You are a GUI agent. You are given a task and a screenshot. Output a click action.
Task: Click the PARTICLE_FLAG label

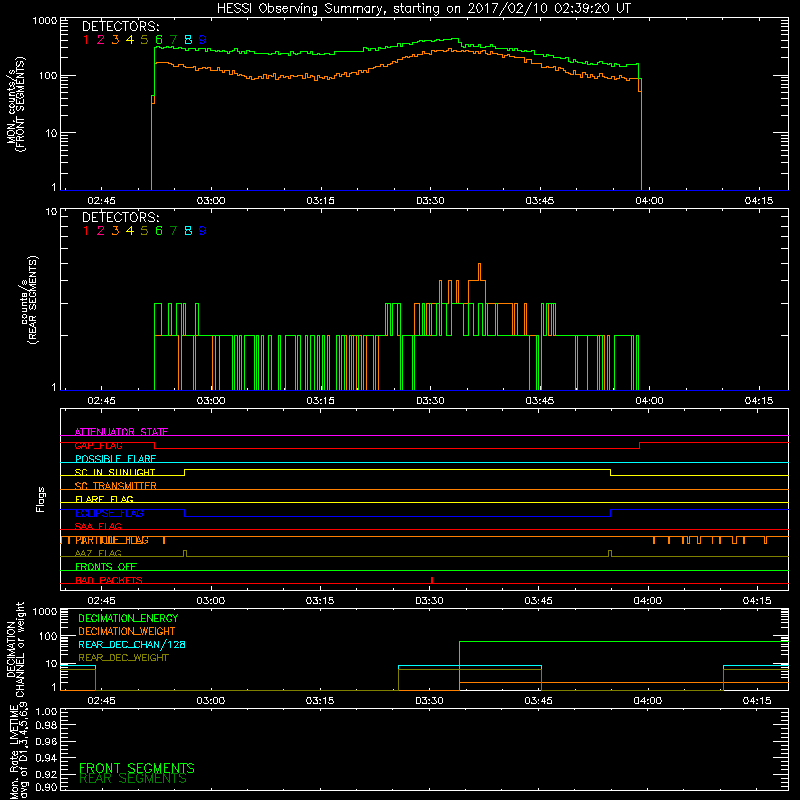coord(112,540)
